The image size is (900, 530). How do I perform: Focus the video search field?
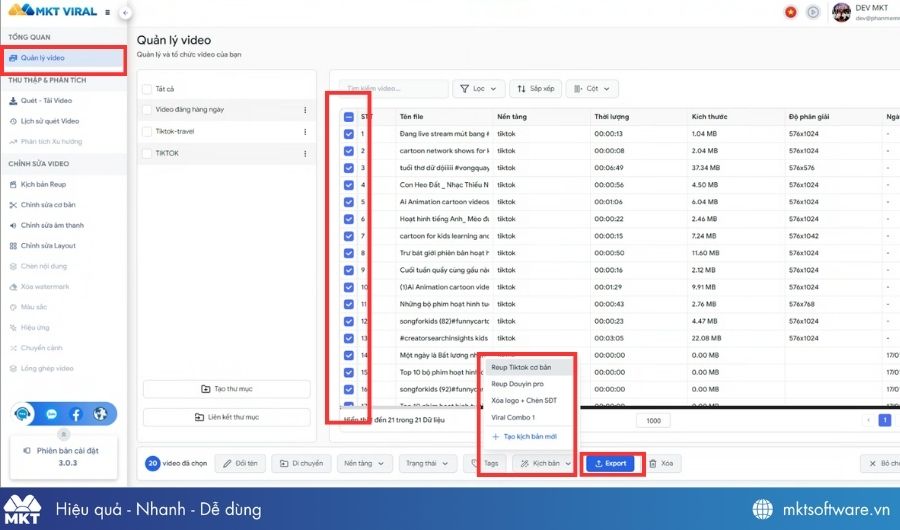pos(394,88)
